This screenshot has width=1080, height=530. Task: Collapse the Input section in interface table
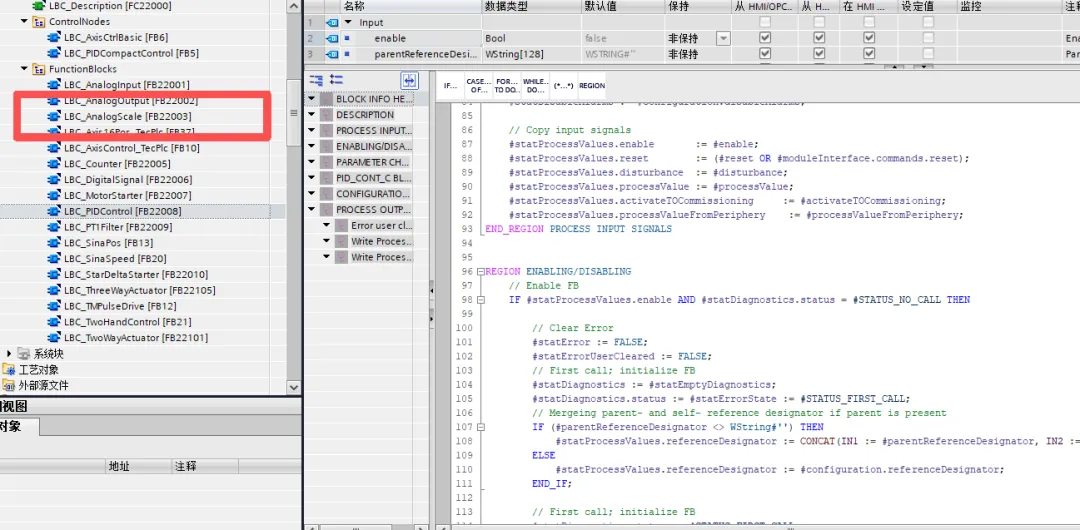click(x=348, y=23)
